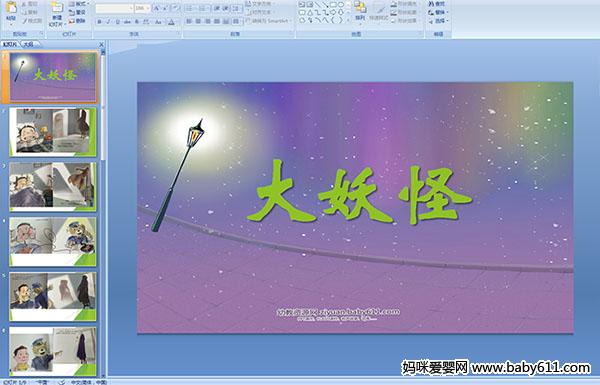Pick the oval shape in shapes gallery
This screenshot has width=600, height=385.
(341, 5)
